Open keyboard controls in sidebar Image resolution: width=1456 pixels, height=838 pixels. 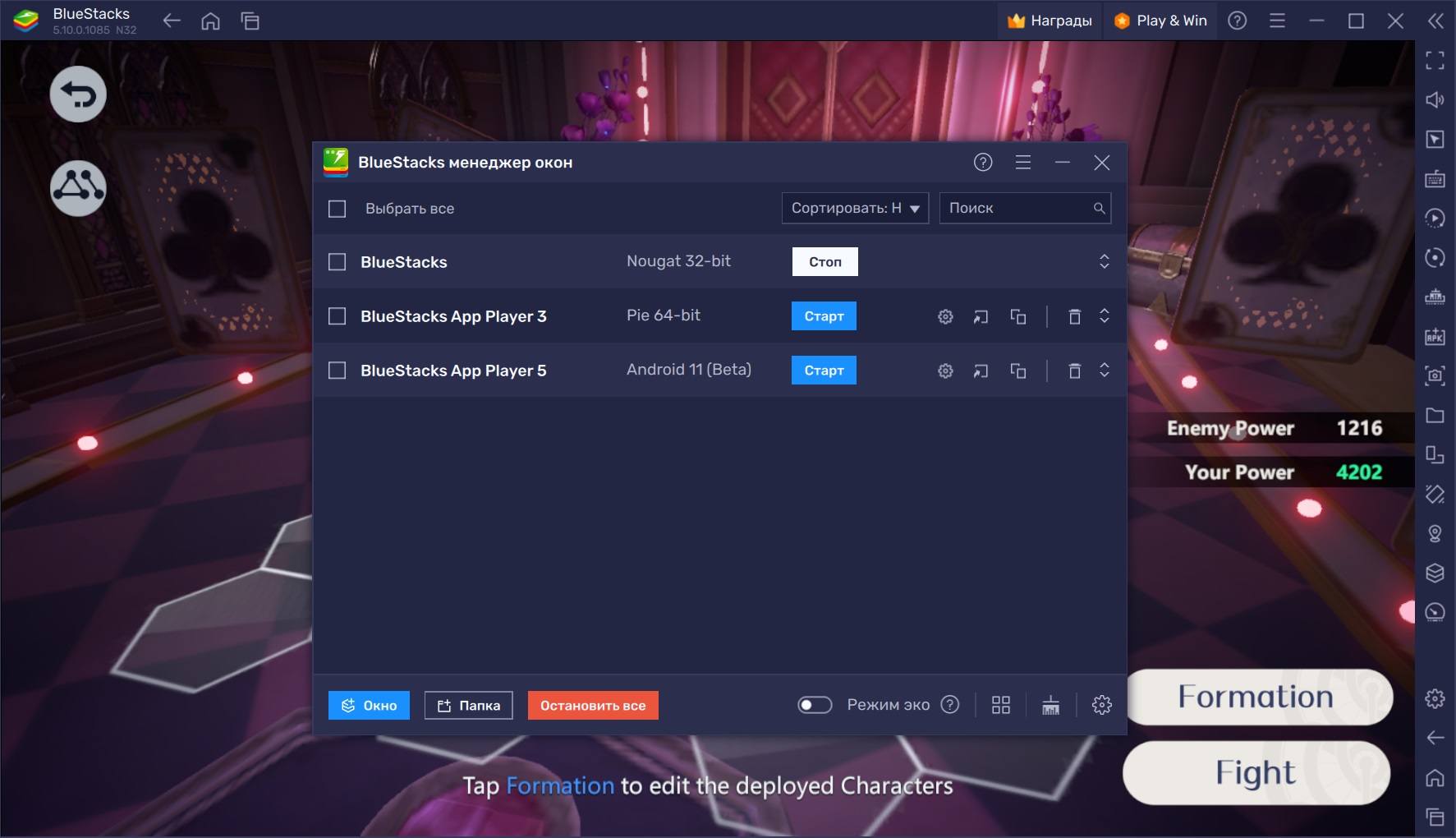pos(1435,178)
